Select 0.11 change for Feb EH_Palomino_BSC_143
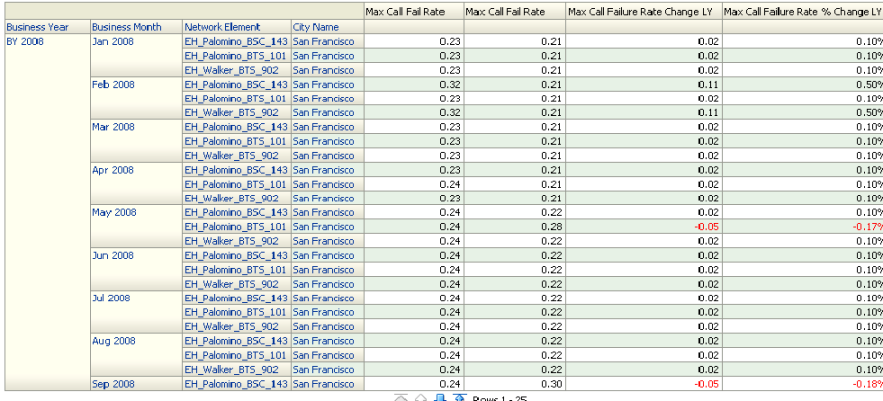 (x=709, y=84)
